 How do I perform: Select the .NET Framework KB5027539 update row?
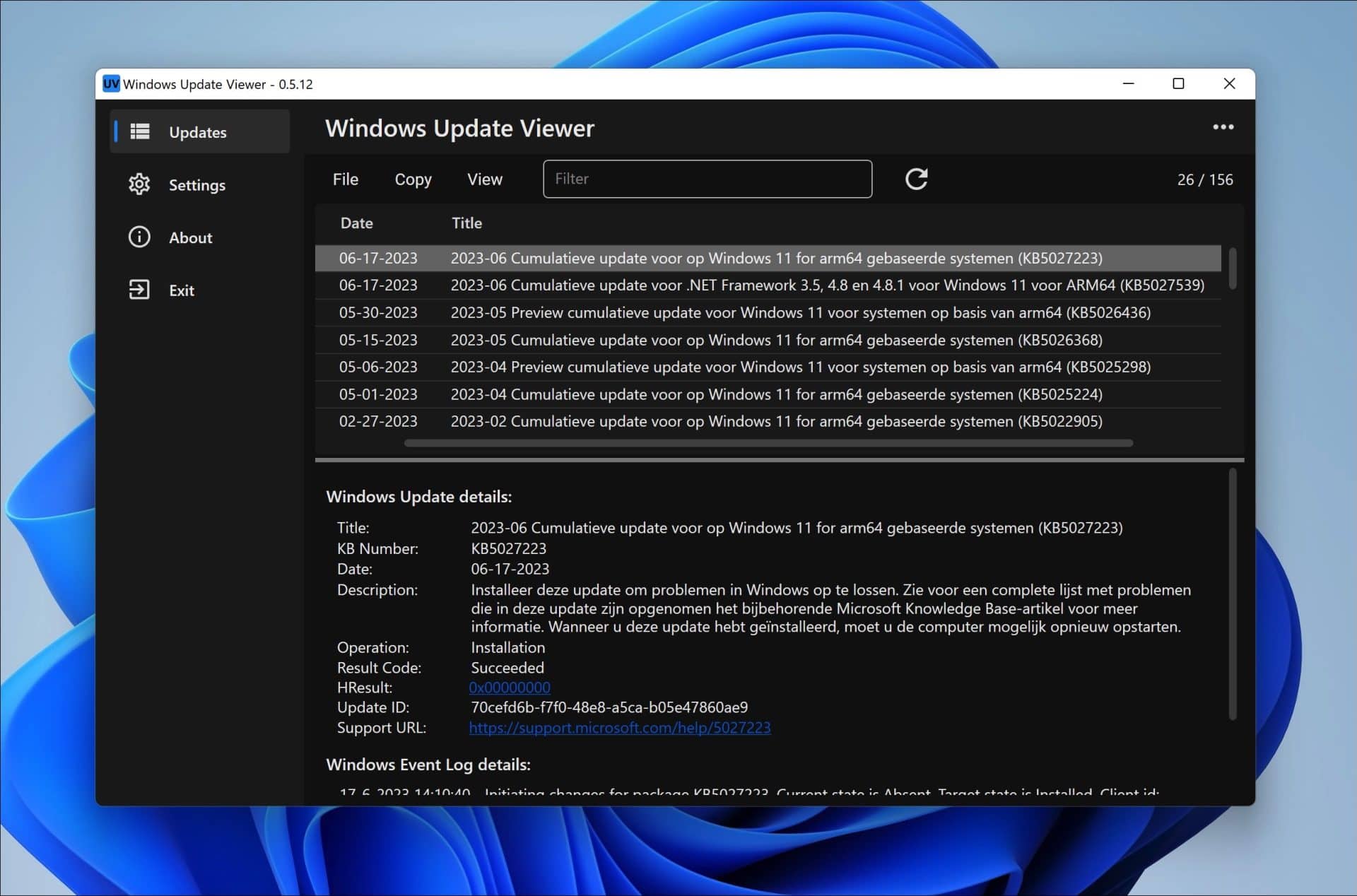768,285
